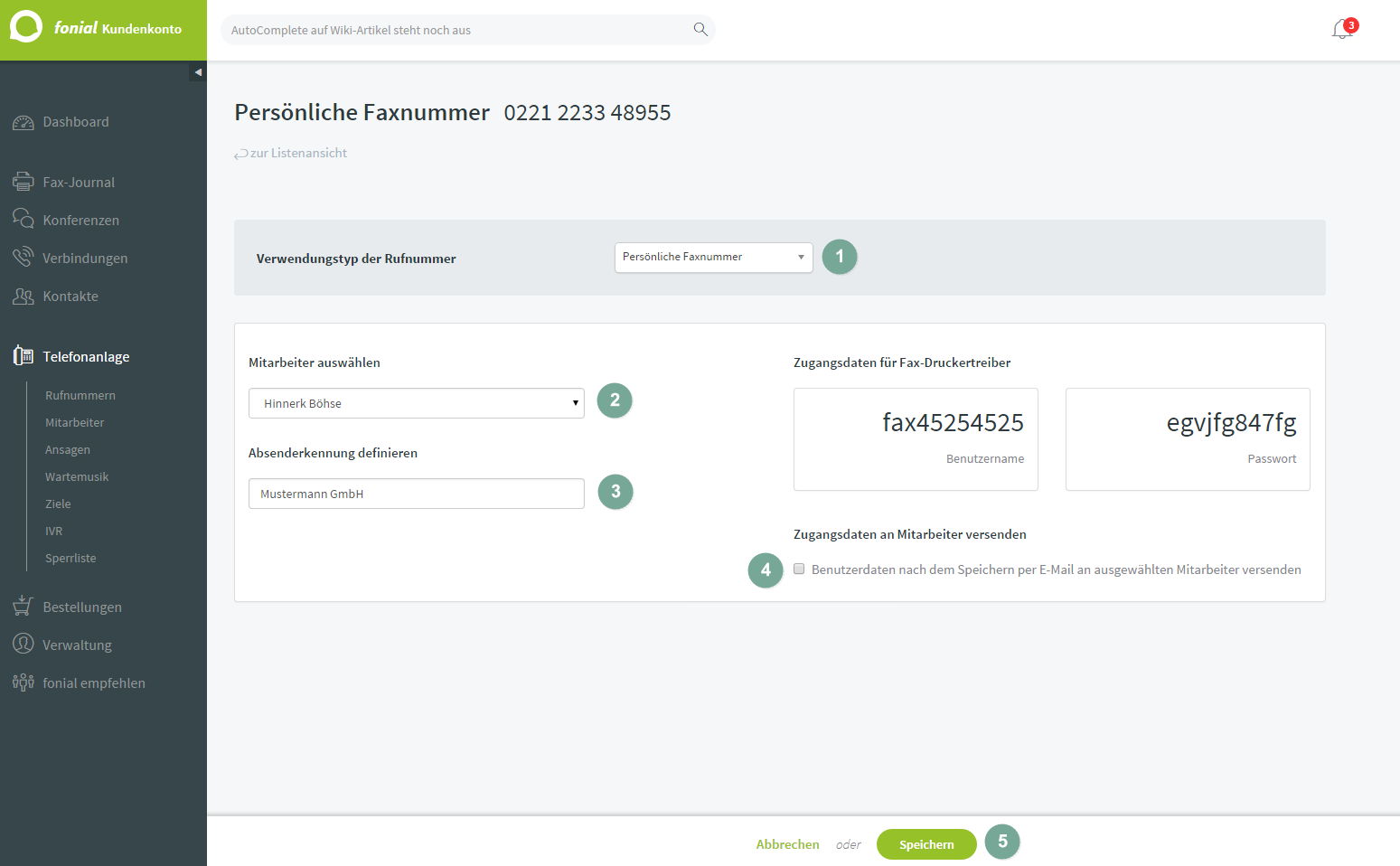Open Mitarbeiter submenu entry
The height and width of the screenshot is (866, 1400).
(75, 422)
